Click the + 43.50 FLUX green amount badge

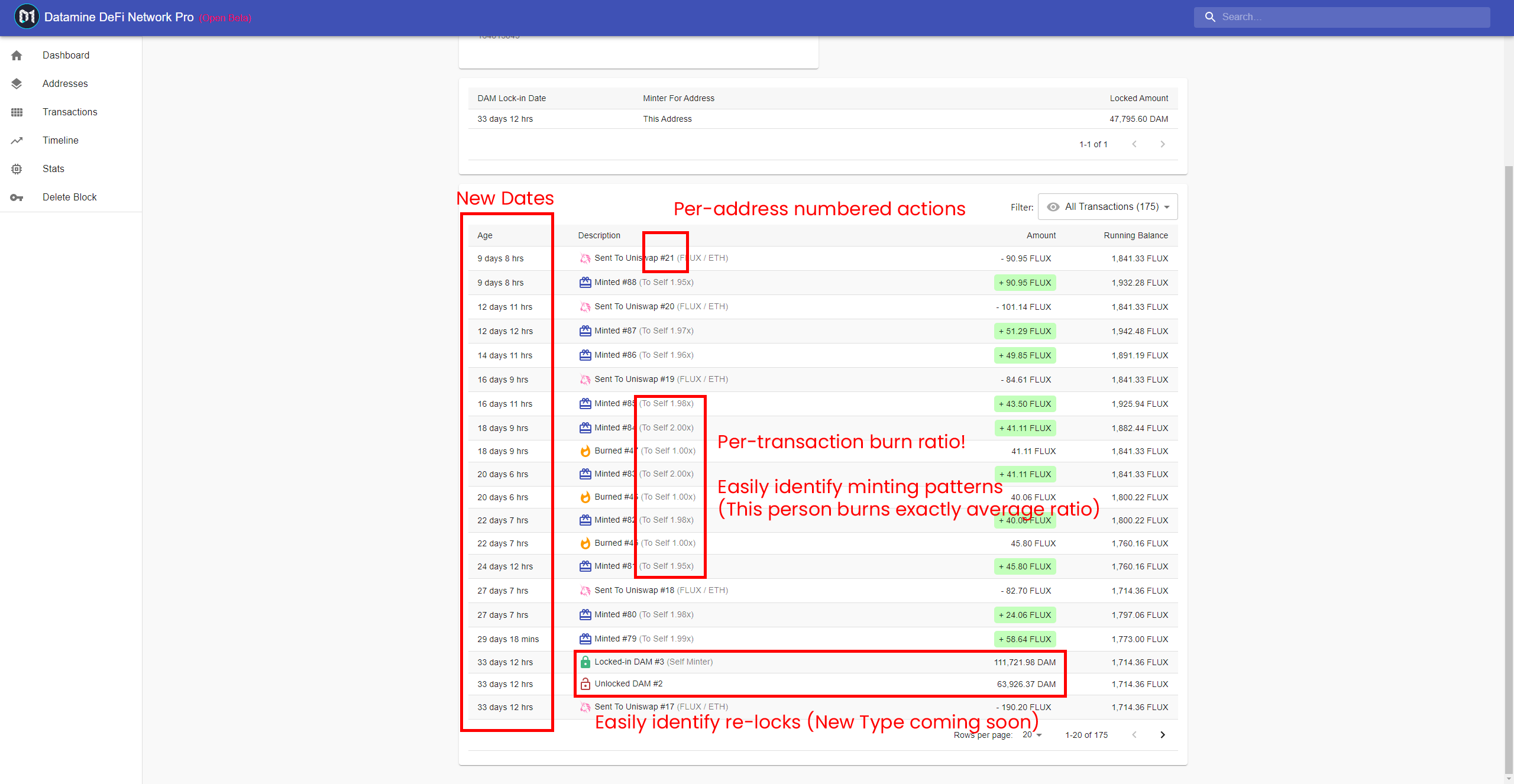tap(1025, 404)
